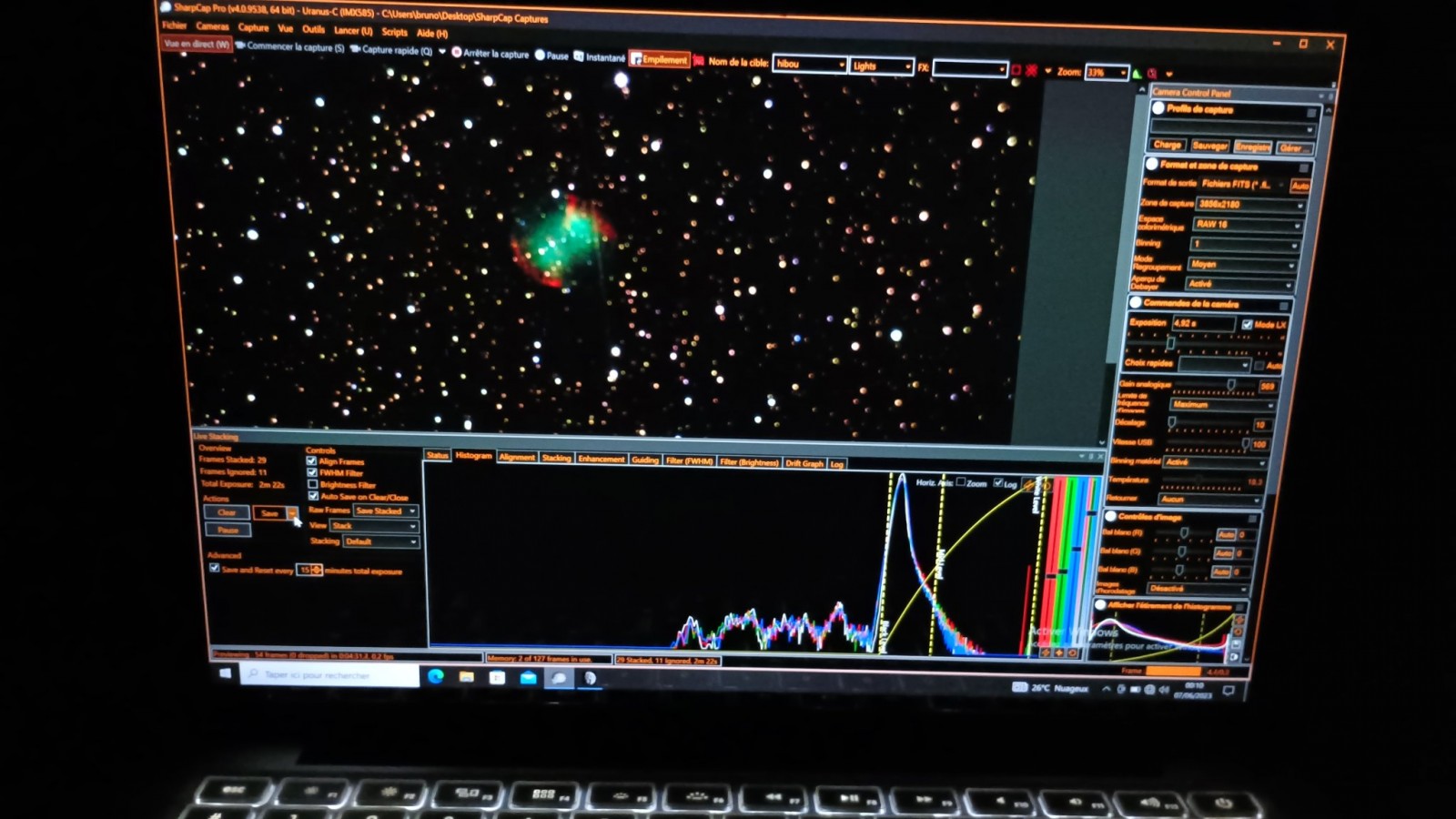The height and width of the screenshot is (819, 1456).
Task: Open the Raw Frames Save Stacked dropdown
Action: pos(386,511)
